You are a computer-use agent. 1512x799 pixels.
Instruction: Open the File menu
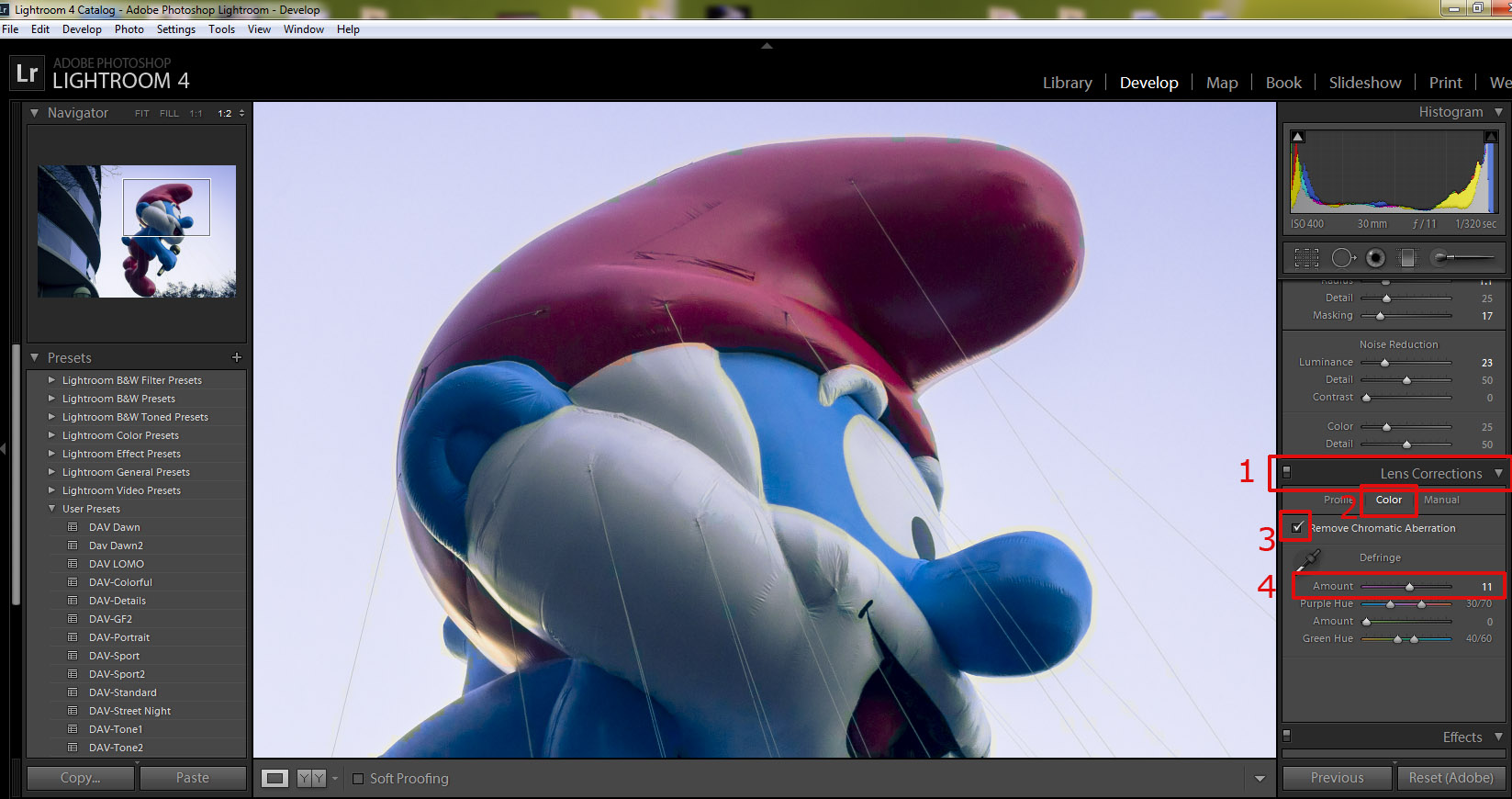coord(10,29)
